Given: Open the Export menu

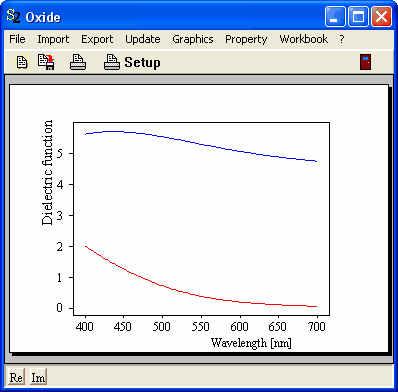Looking at the screenshot, I should [x=97, y=39].
